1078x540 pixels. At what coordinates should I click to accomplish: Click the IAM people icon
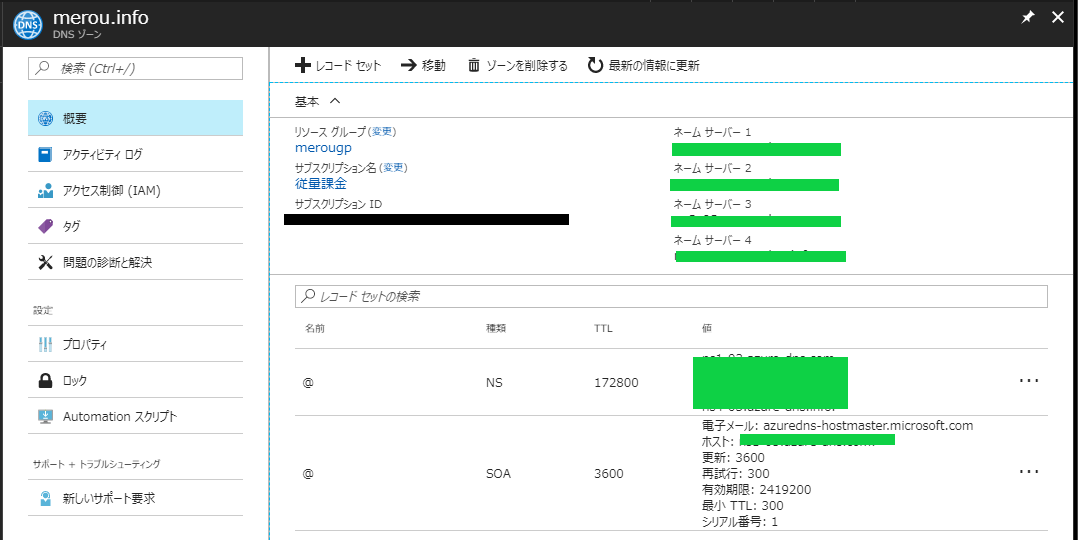(45, 191)
